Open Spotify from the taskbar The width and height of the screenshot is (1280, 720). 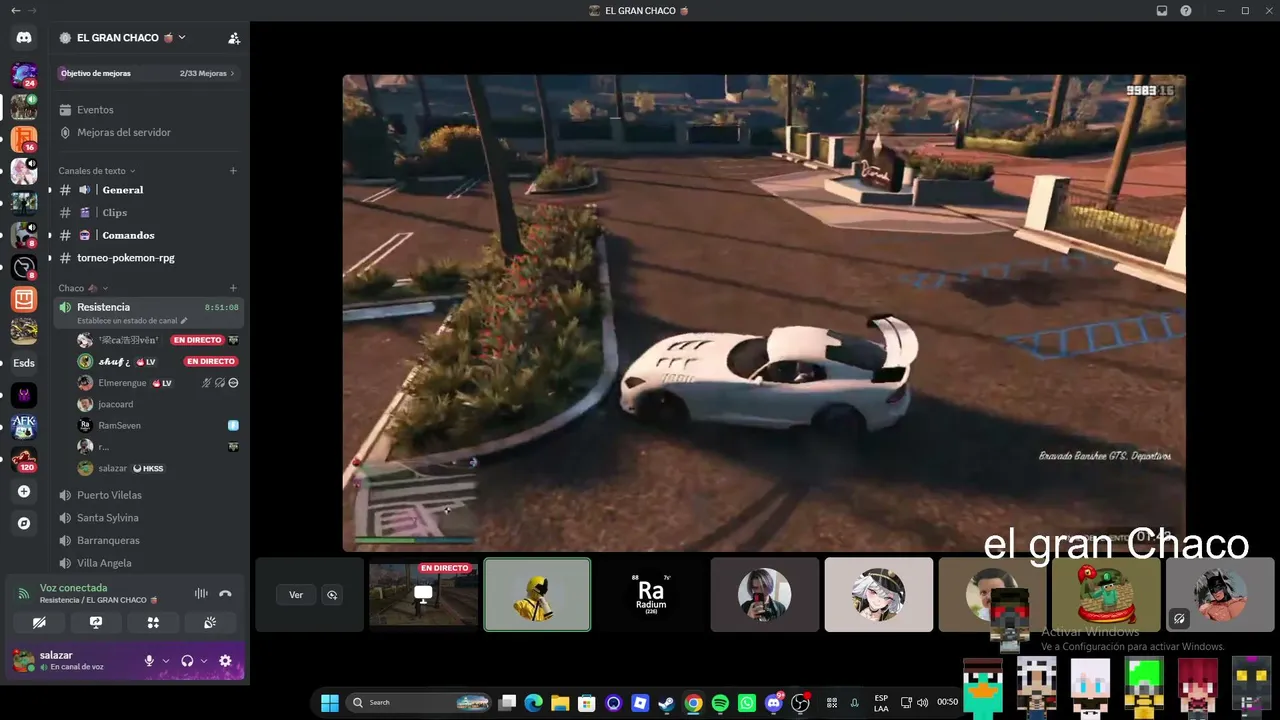point(720,703)
